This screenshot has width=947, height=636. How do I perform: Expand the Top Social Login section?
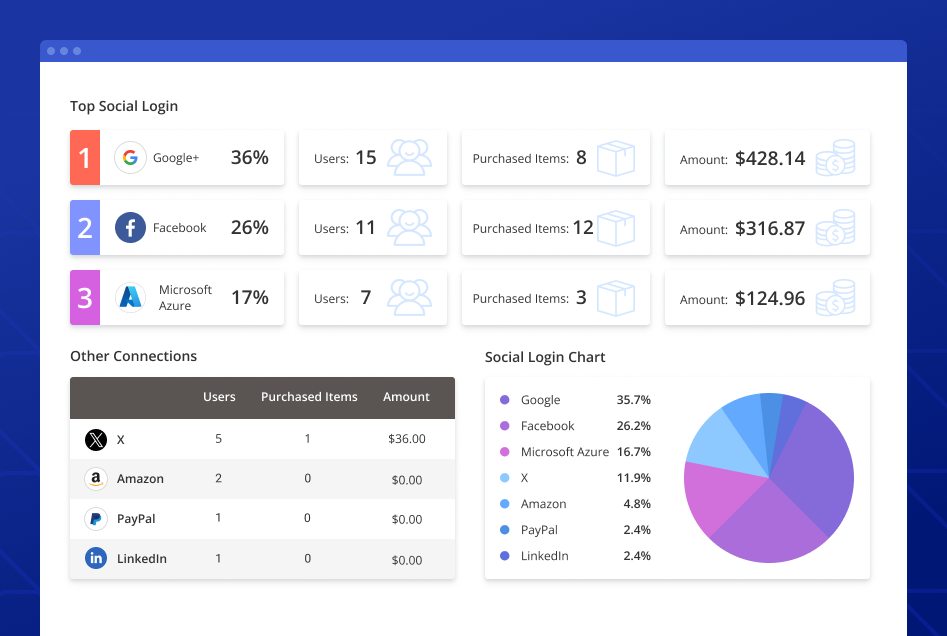123,105
